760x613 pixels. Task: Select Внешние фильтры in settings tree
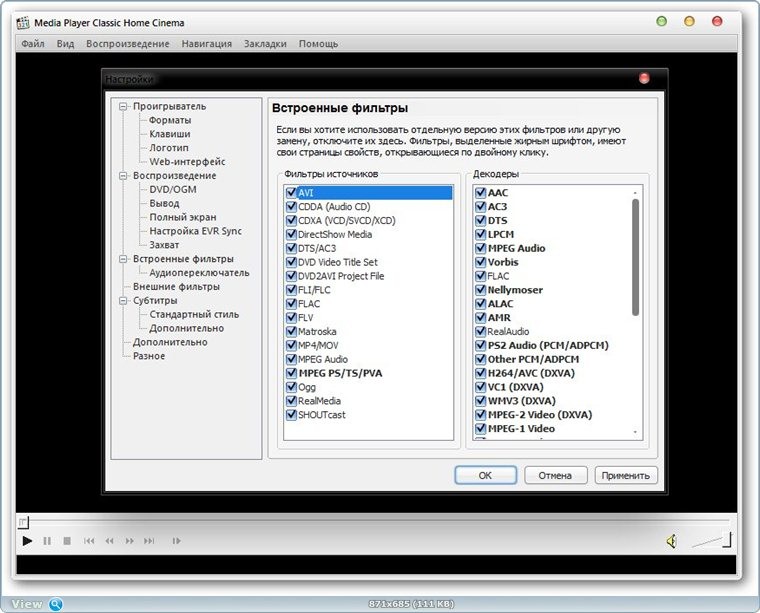coord(176,287)
